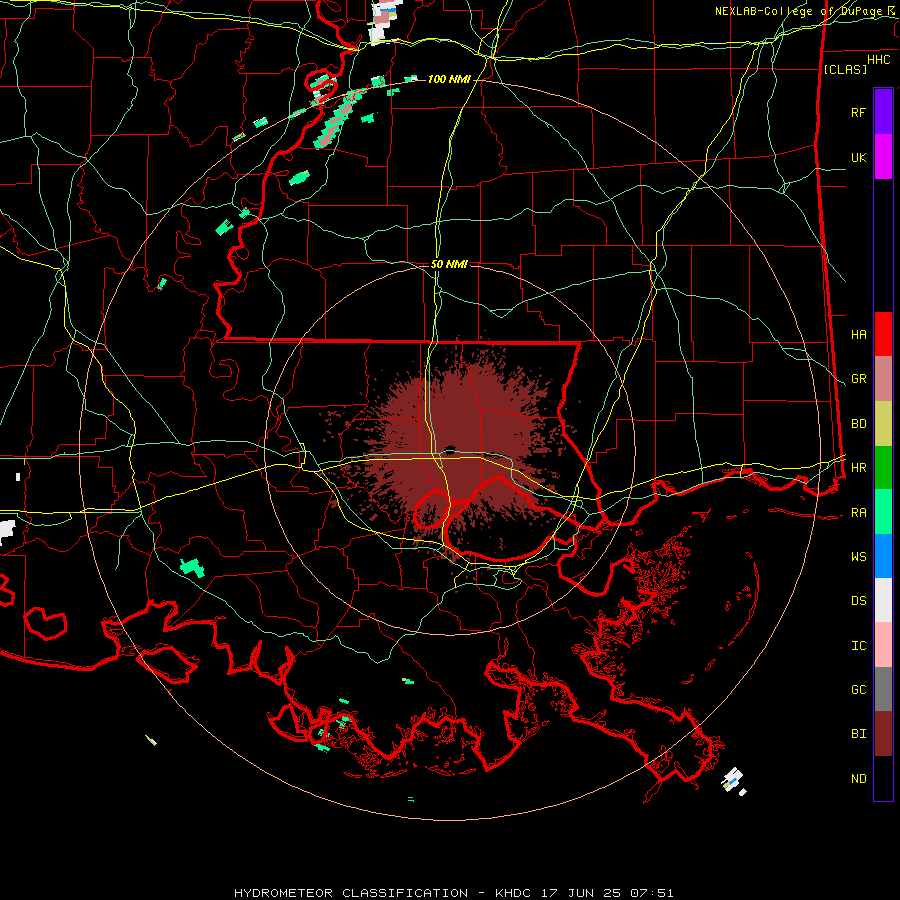Click the green rain echo in southwest Louisiana
This screenshot has height=900, width=900.
pos(193,567)
